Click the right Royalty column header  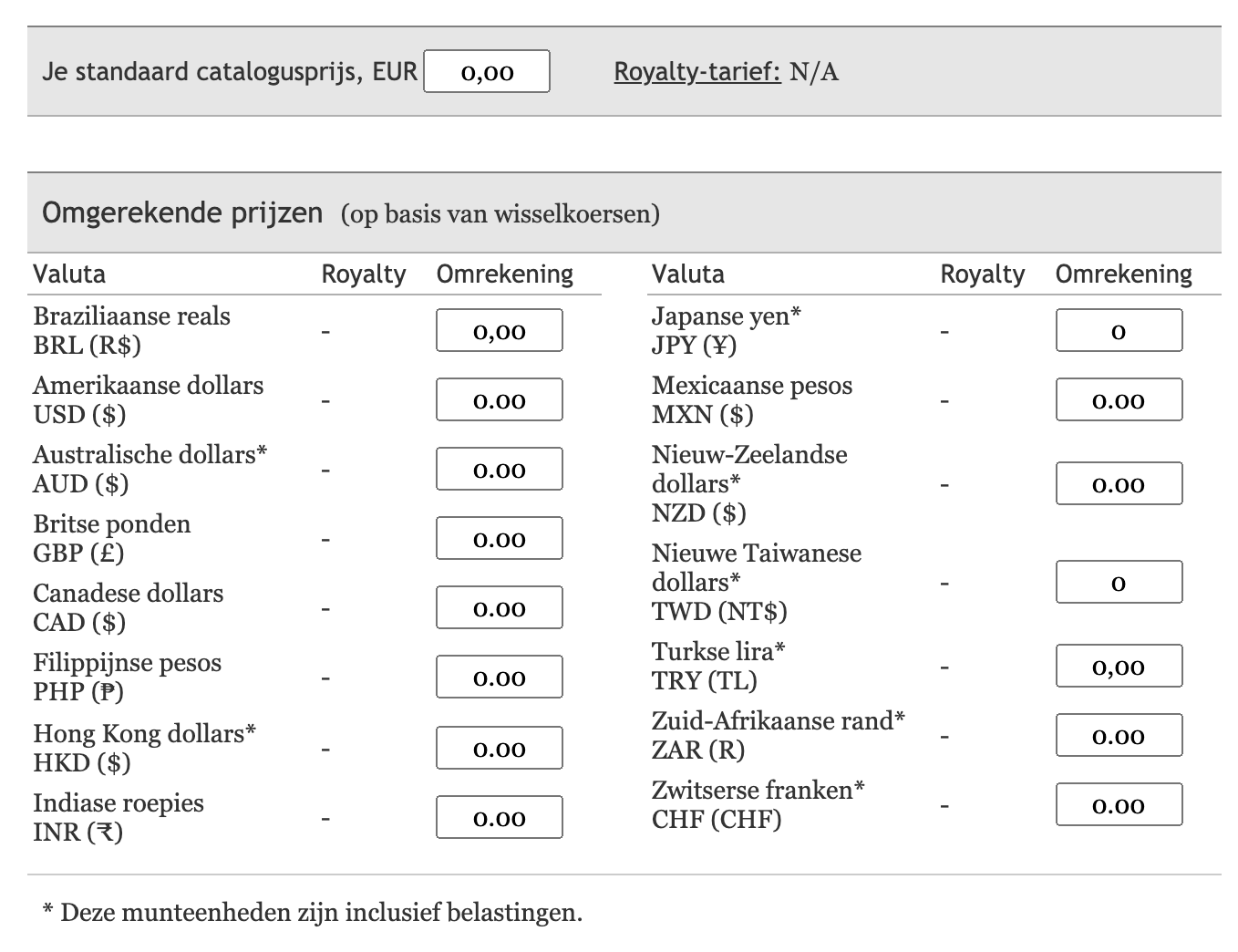coord(982,274)
